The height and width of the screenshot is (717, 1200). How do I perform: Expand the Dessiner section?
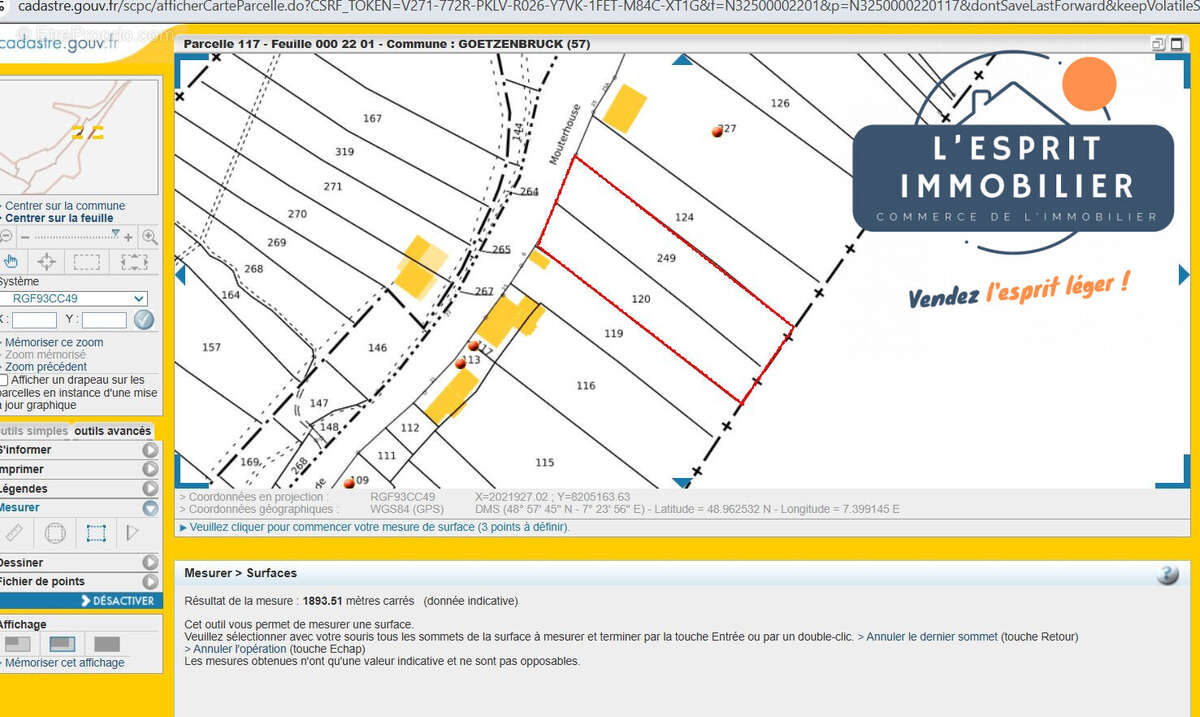(150, 563)
